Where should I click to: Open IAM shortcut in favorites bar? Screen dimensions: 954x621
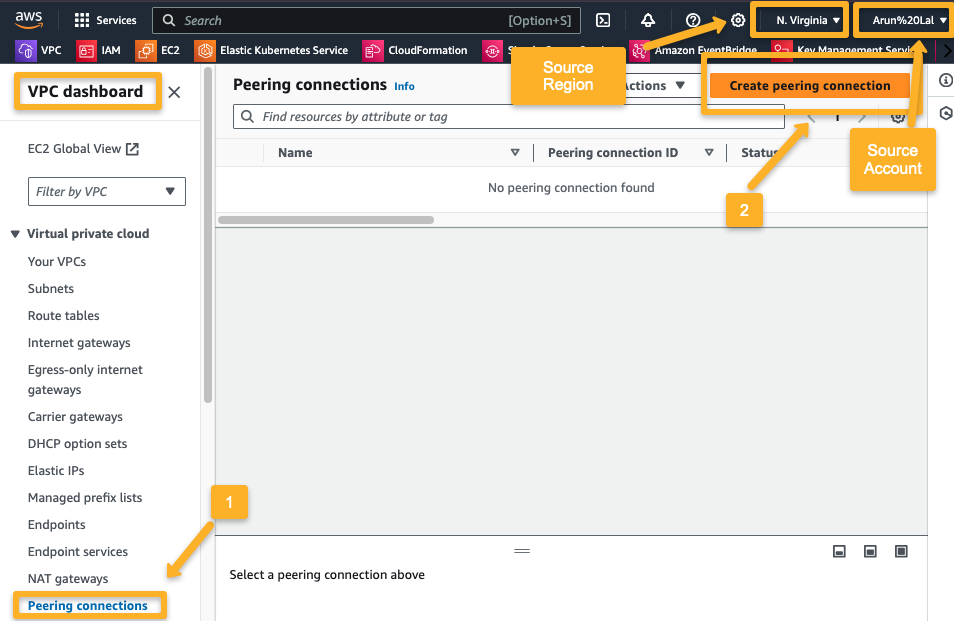(x=99, y=50)
